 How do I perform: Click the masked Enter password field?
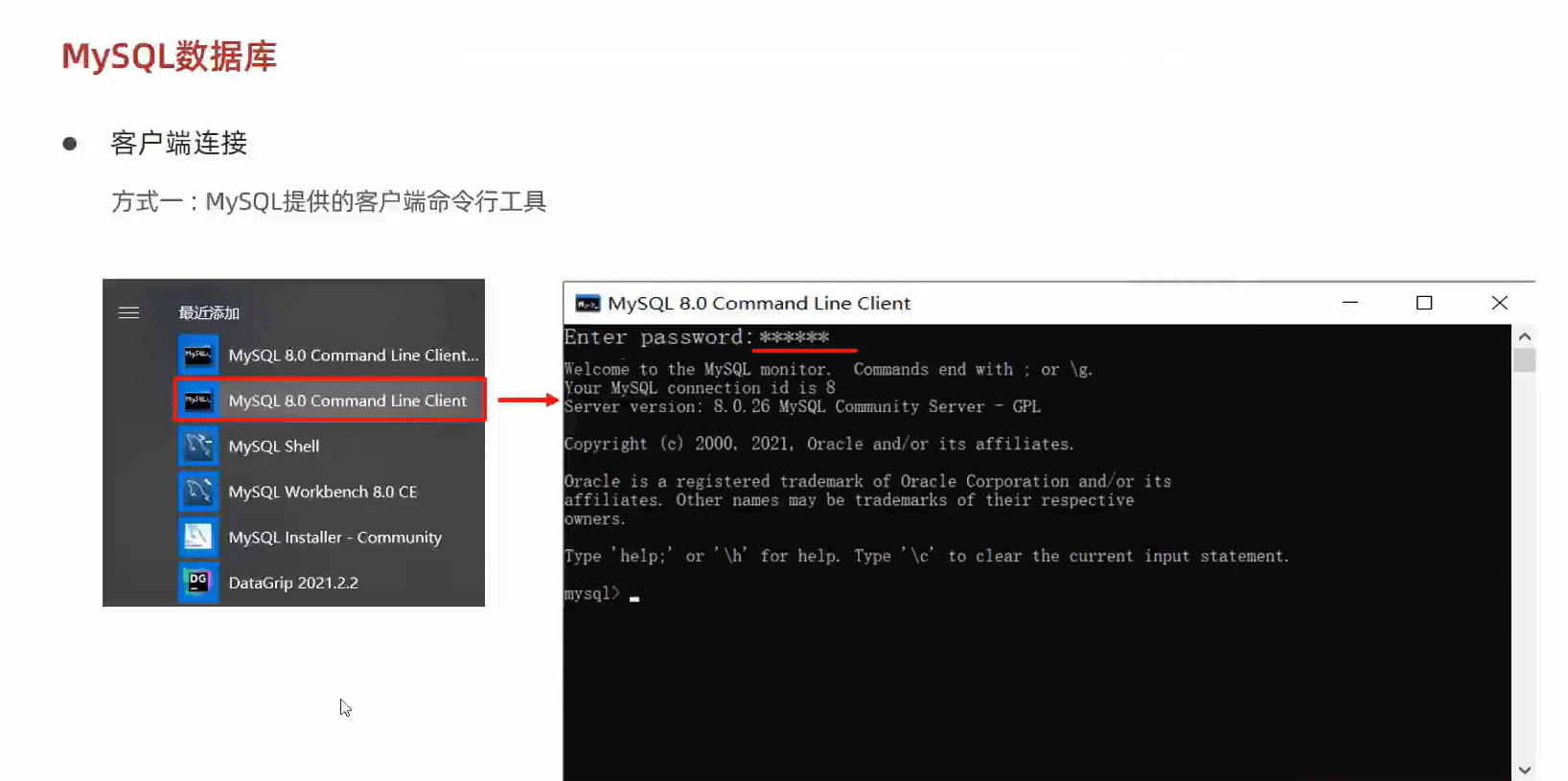point(795,337)
